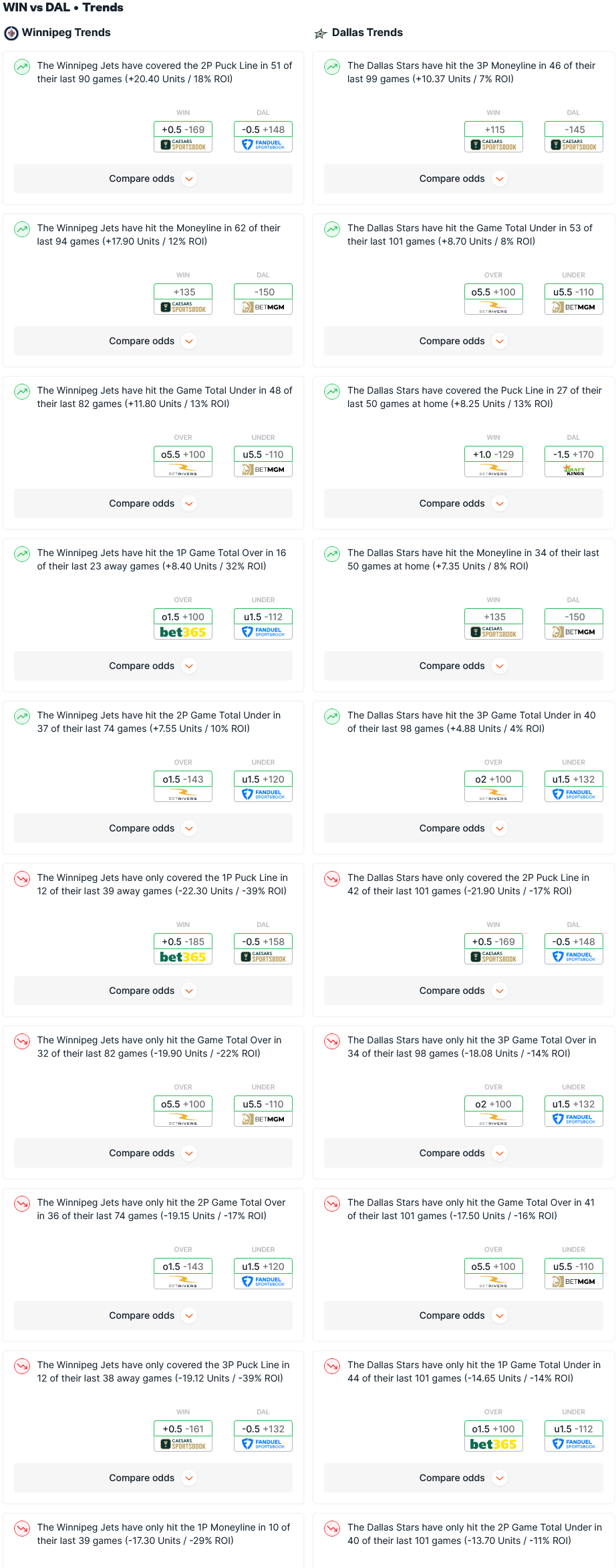Click the red downtrend icon beside the Dallas 1P Game Total Under trend
The width and height of the screenshot is (616, 1568).
tap(332, 1366)
